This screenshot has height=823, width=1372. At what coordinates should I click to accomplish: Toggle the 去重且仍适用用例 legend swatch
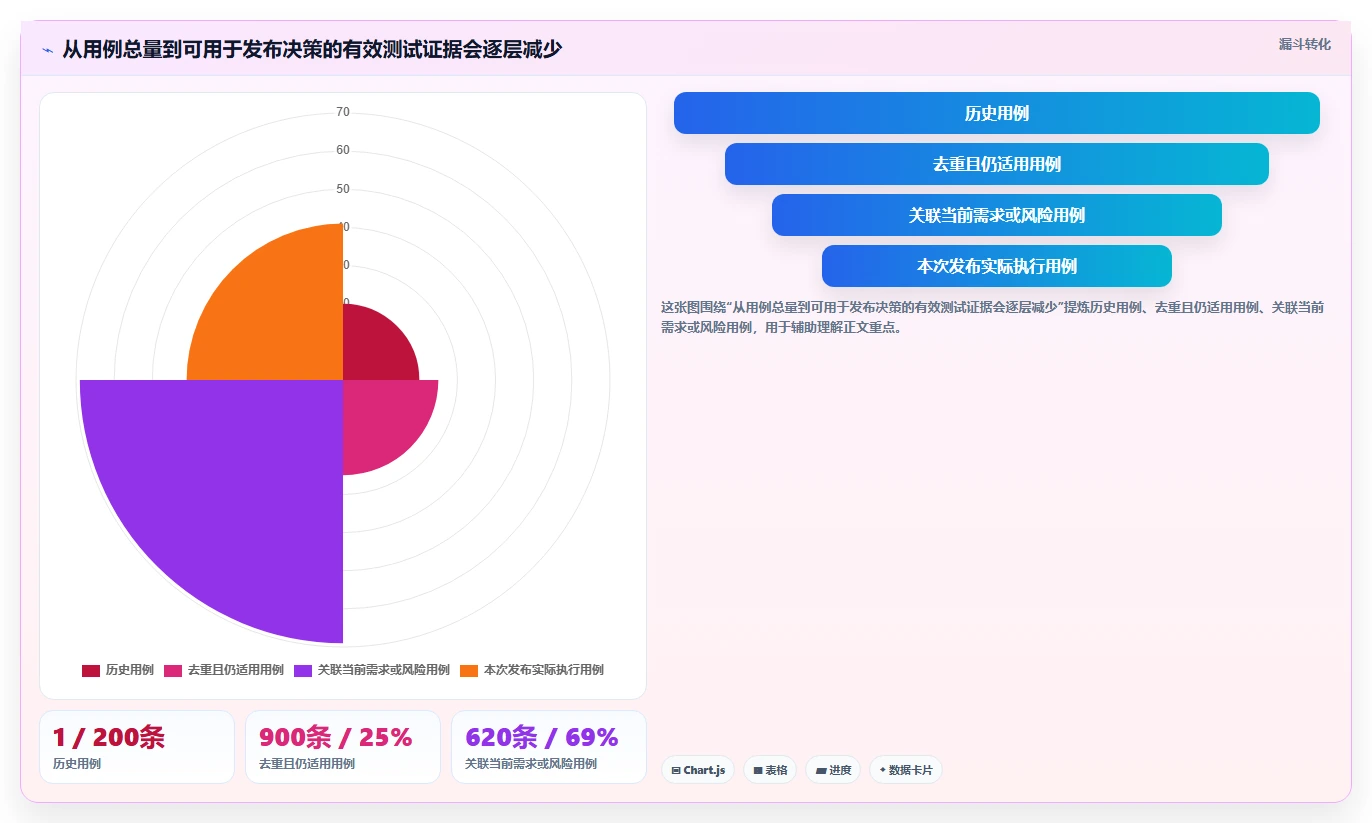point(173,670)
